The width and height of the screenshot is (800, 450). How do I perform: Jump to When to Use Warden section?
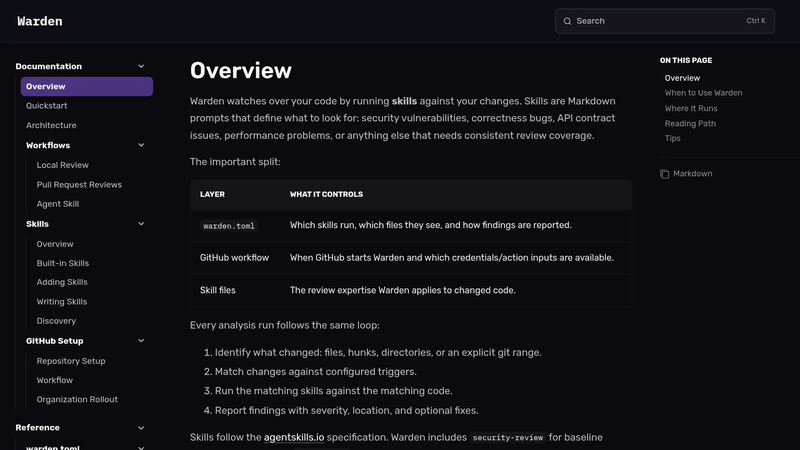click(x=703, y=93)
